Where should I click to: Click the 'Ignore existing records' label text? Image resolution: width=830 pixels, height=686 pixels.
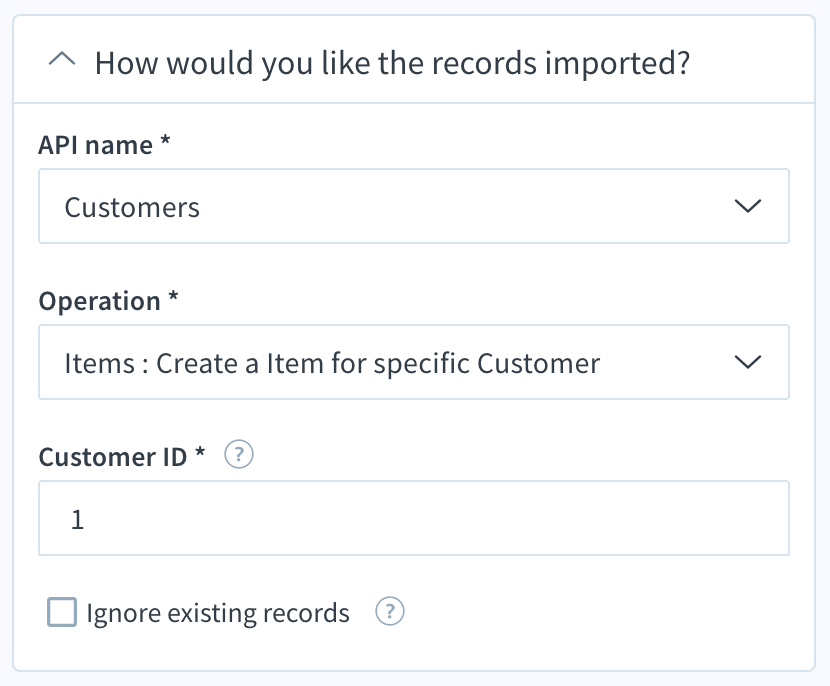pos(218,613)
